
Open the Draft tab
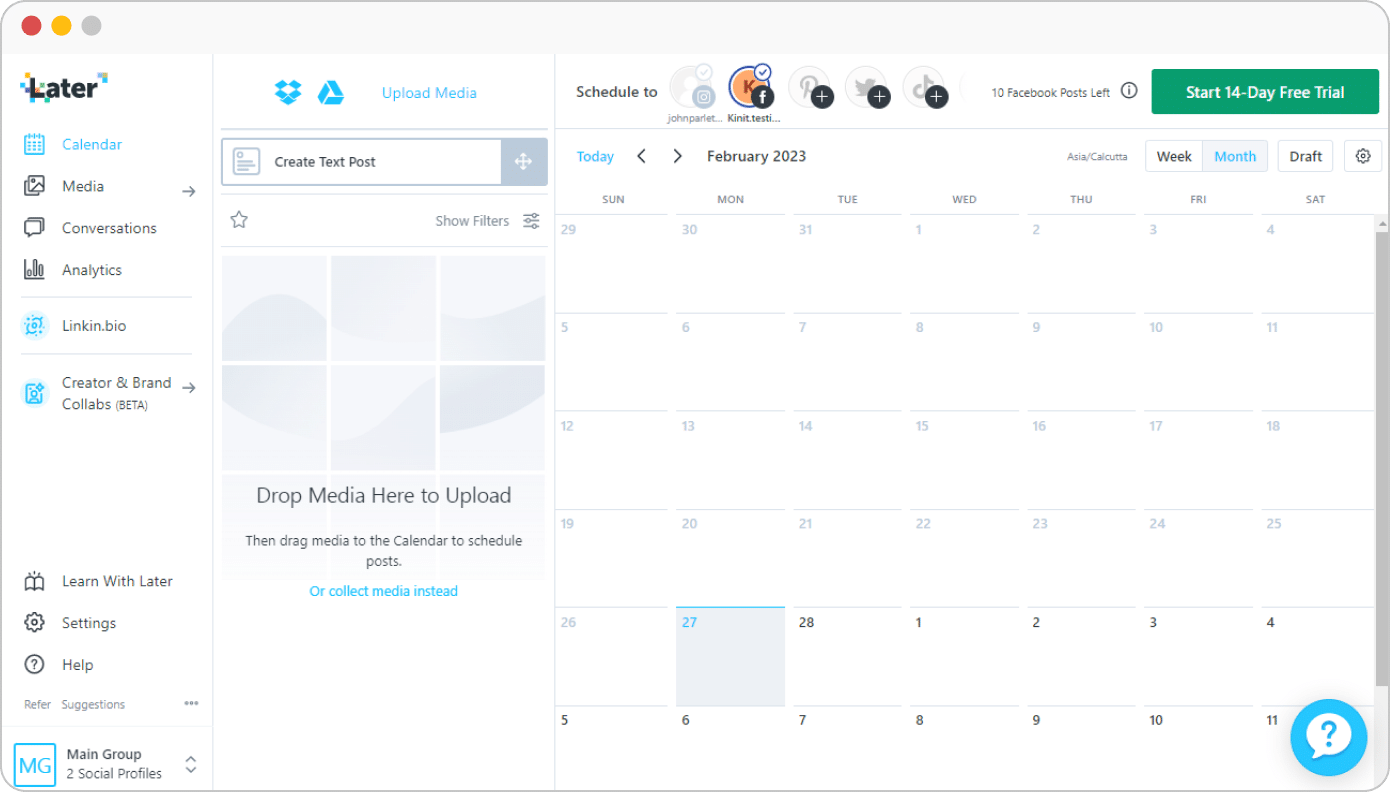pos(1305,156)
